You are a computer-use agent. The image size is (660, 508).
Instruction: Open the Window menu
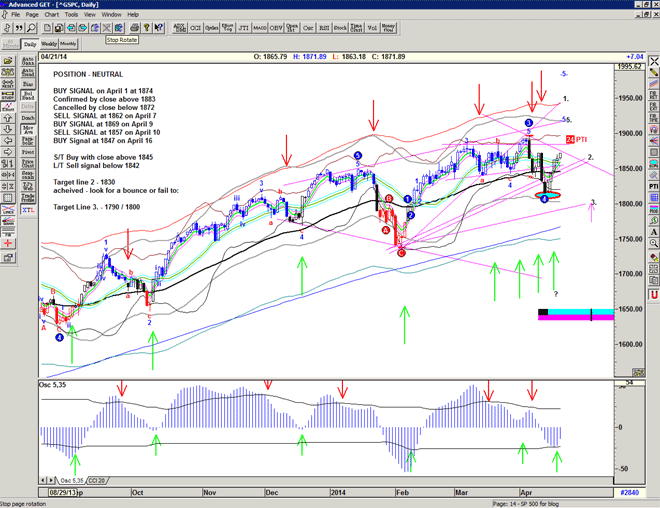(x=111, y=15)
